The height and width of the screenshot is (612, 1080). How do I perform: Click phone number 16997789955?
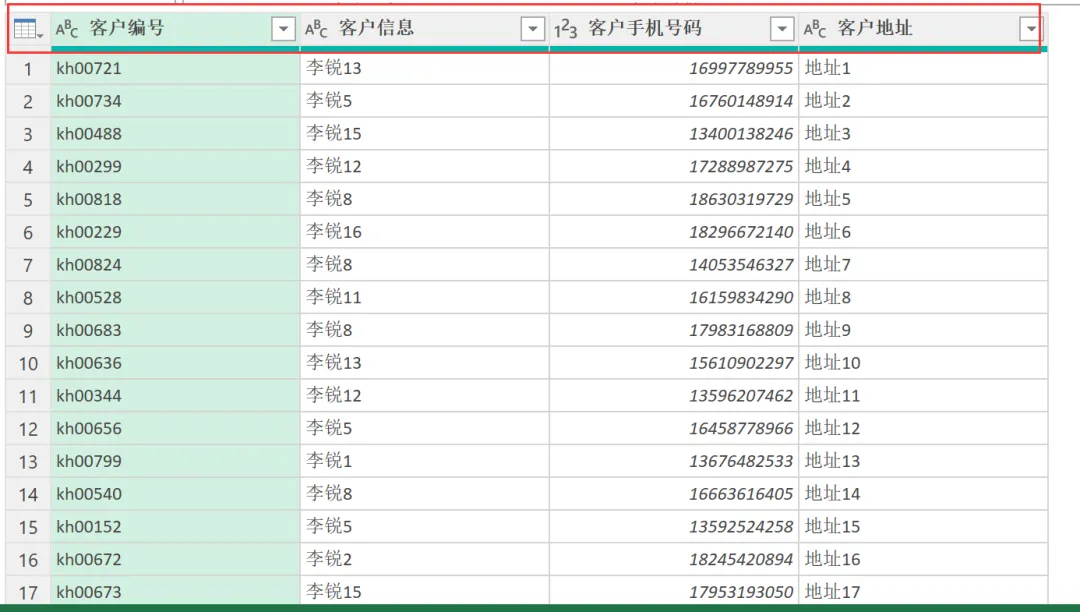point(741,68)
